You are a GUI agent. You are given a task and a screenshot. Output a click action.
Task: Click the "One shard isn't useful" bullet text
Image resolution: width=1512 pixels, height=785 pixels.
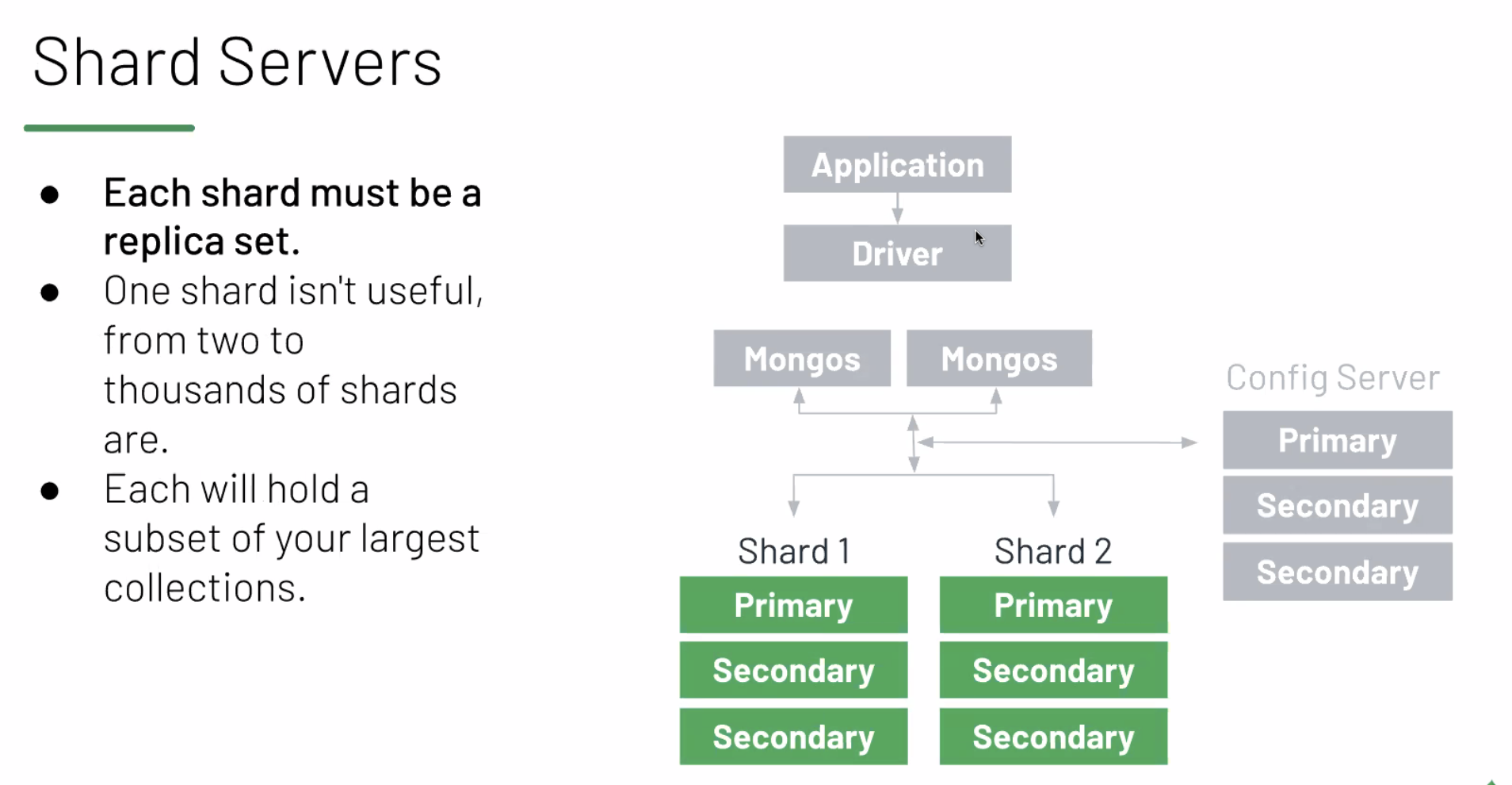pos(293,291)
